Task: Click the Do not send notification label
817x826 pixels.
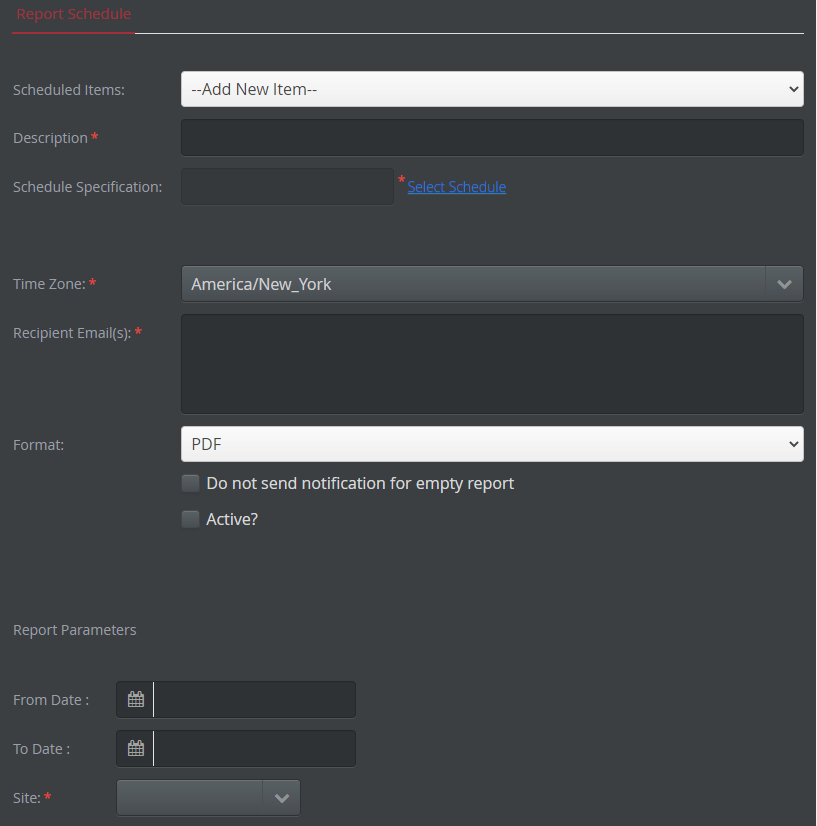Action: point(360,484)
